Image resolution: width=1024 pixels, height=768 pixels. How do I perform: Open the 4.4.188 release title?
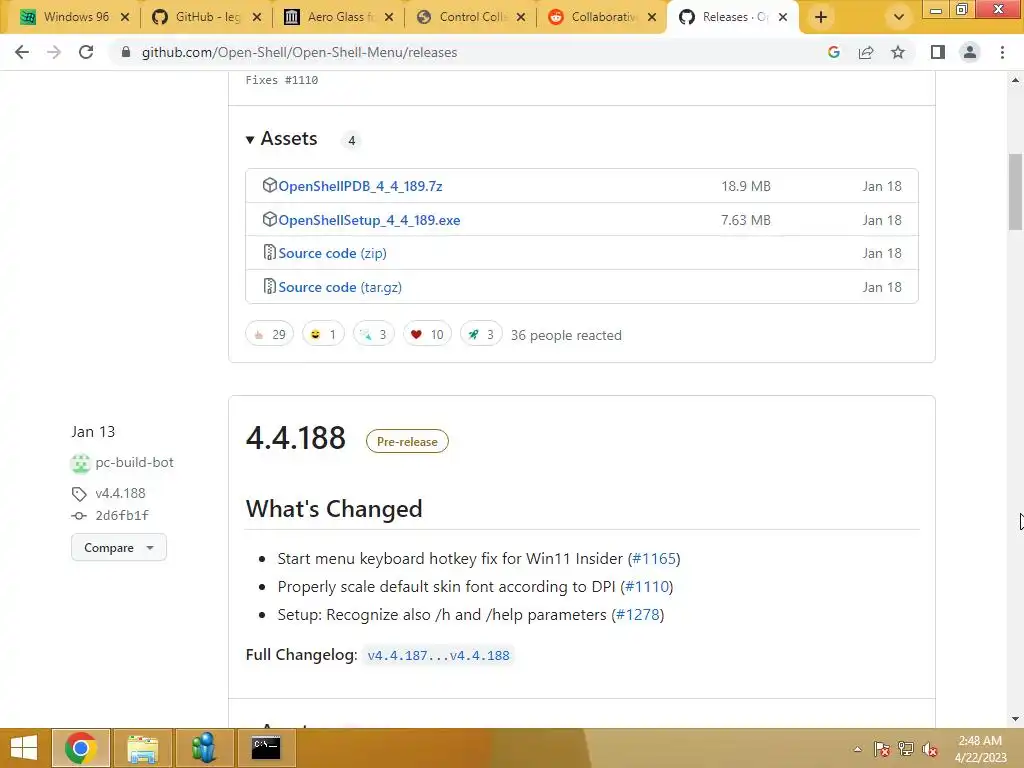coord(295,438)
